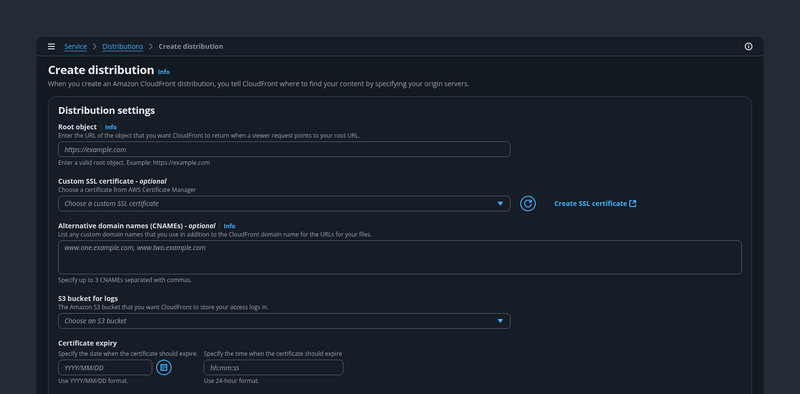The height and width of the screenshot is (394, 800).
Task: Open the Choose an S3 bucket dropdown
Action: tap(284, 321)
